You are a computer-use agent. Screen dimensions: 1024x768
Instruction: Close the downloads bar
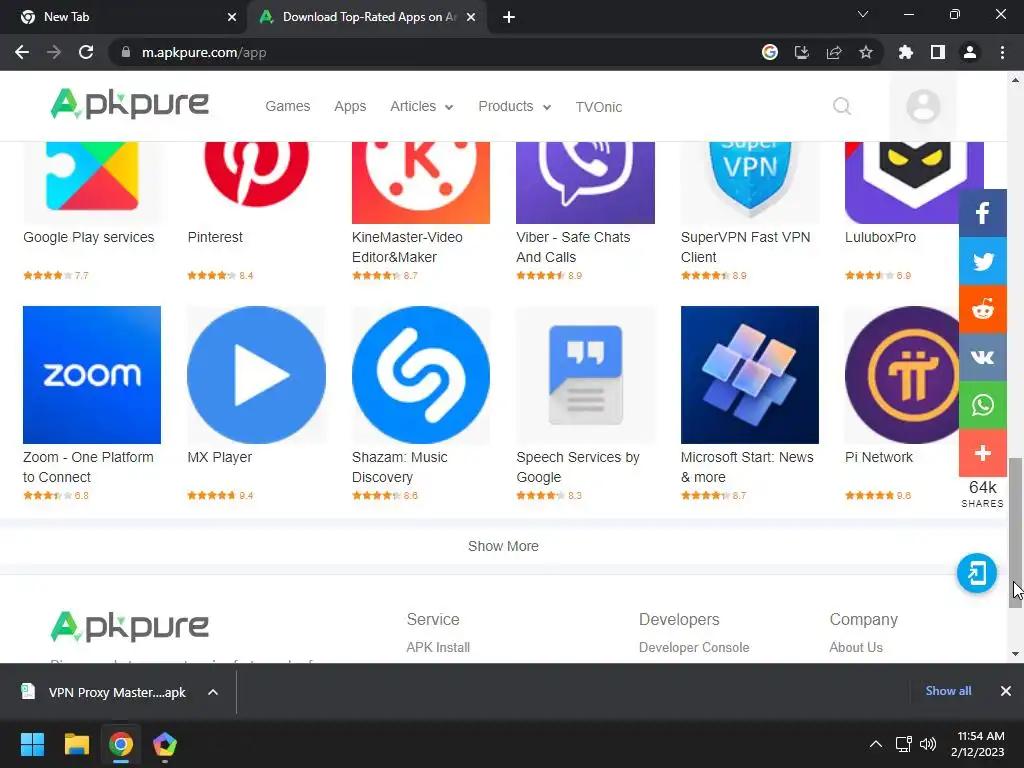tap(1006, 691)
